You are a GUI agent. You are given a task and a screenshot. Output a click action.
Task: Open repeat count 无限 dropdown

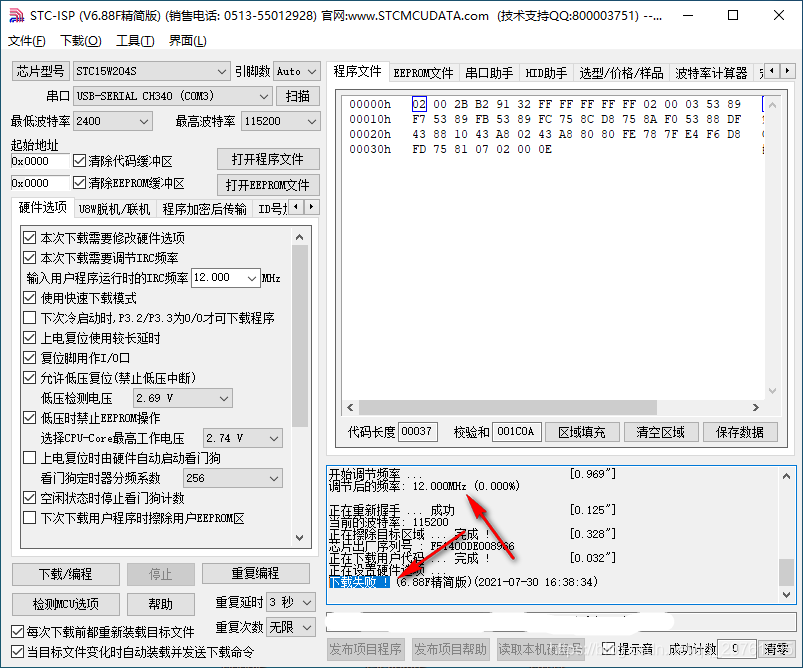(x=290, y=627)
